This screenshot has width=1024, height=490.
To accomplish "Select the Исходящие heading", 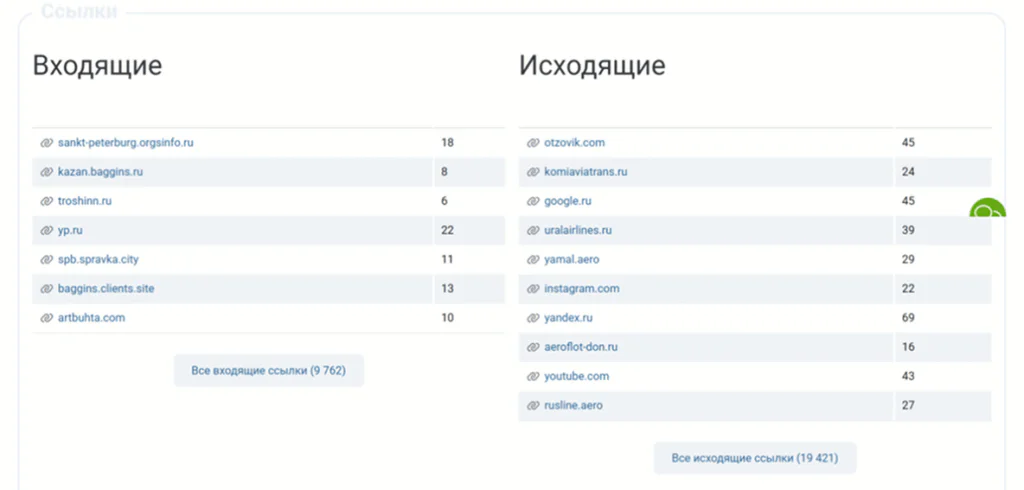I will pos(592,66).
